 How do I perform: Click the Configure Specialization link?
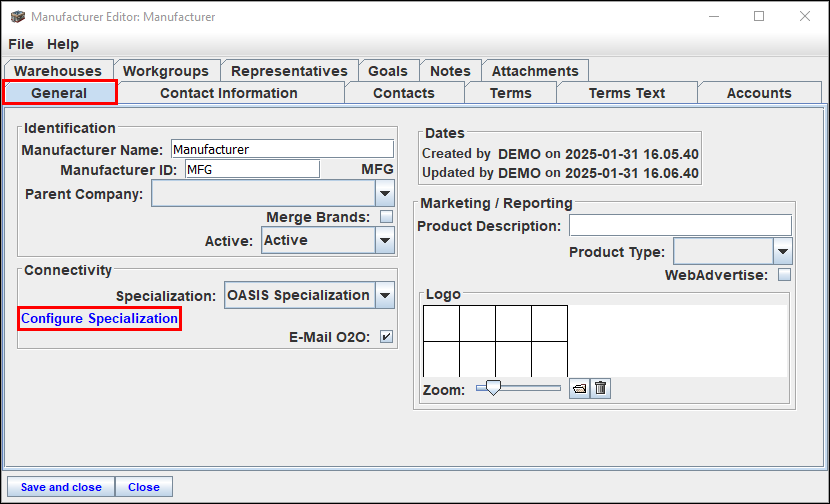[x=100, y=319]
